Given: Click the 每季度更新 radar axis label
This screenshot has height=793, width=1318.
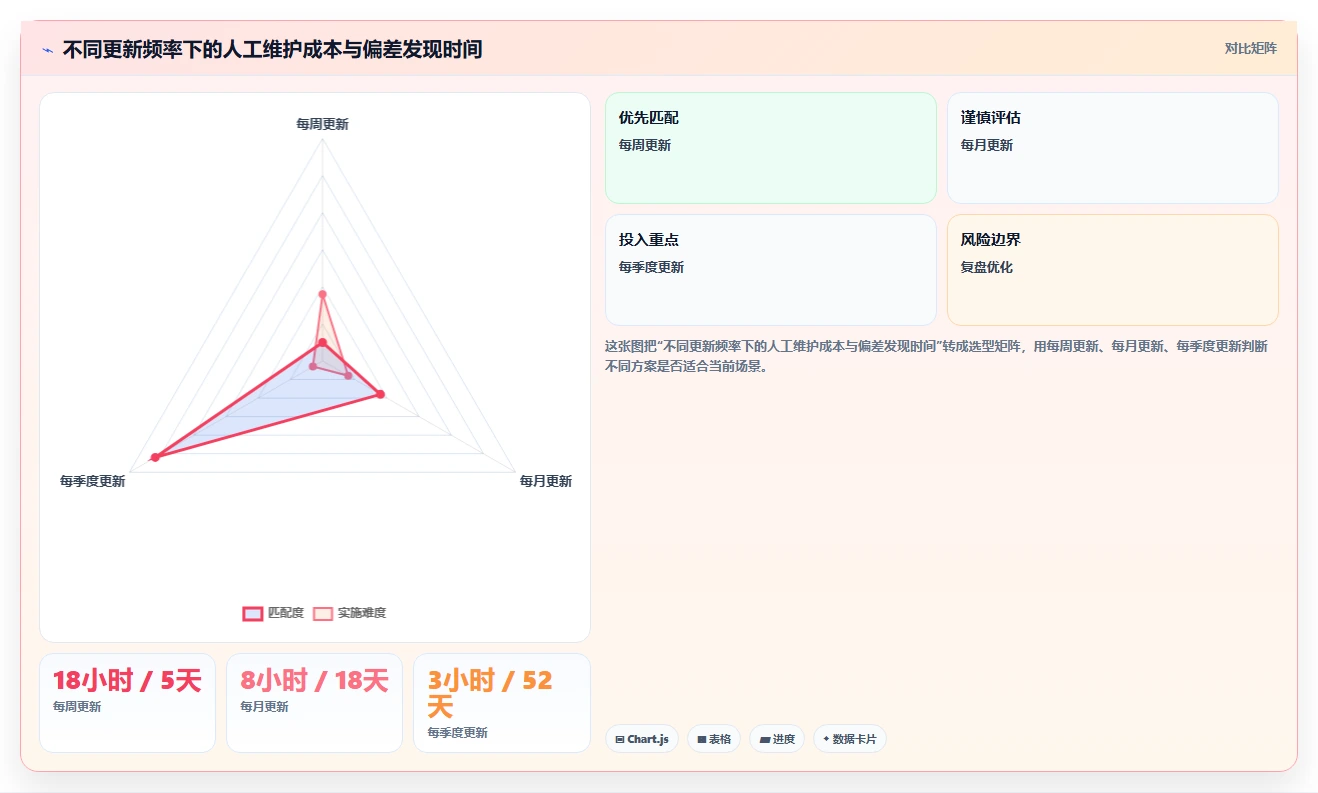Looking at the screenshot, I should 93,481.
